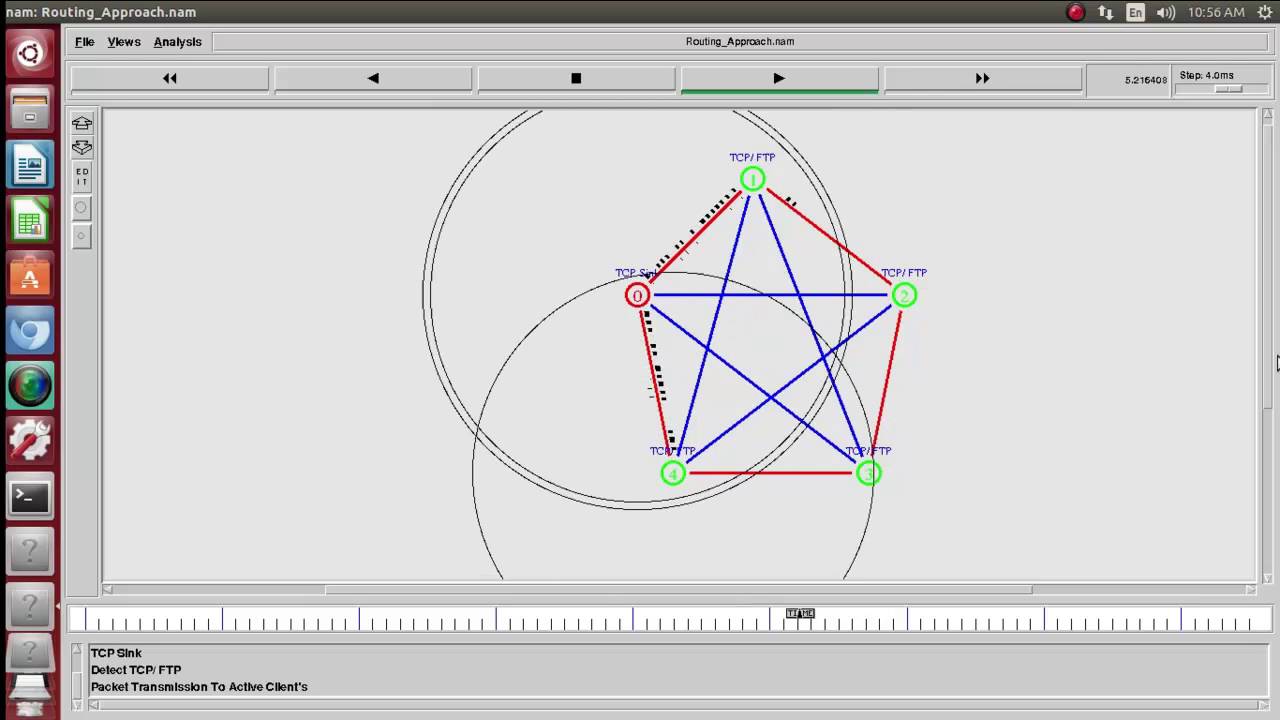Viewport: 1280px width, 720px height.
Task: Open the Ubuntu Dash launcher
Action: click(x=30, y=54)
